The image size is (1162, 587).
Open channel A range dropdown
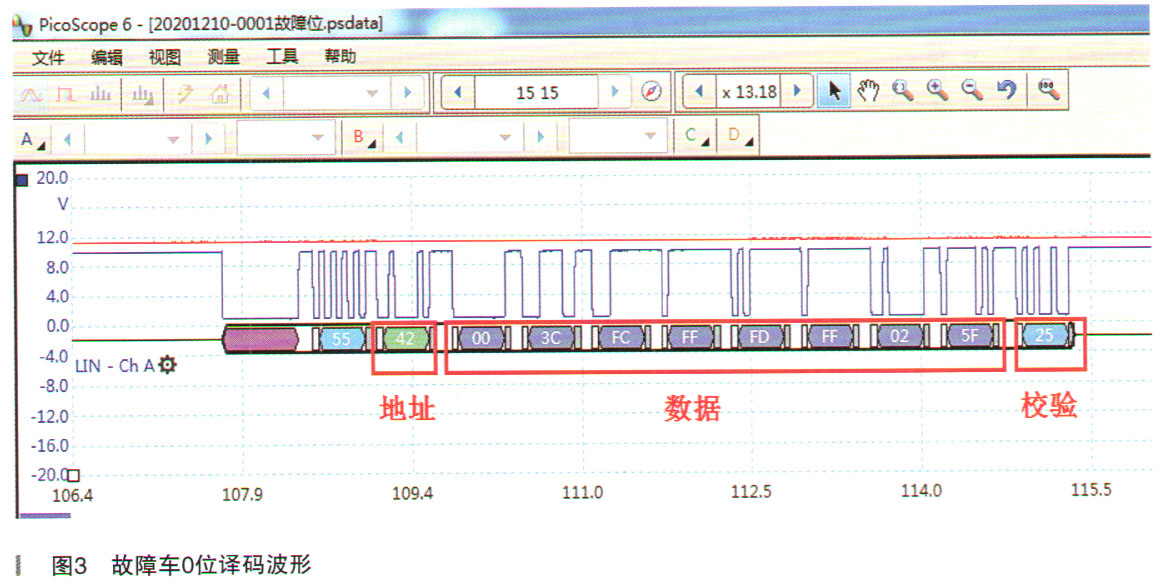pos(173,139)
